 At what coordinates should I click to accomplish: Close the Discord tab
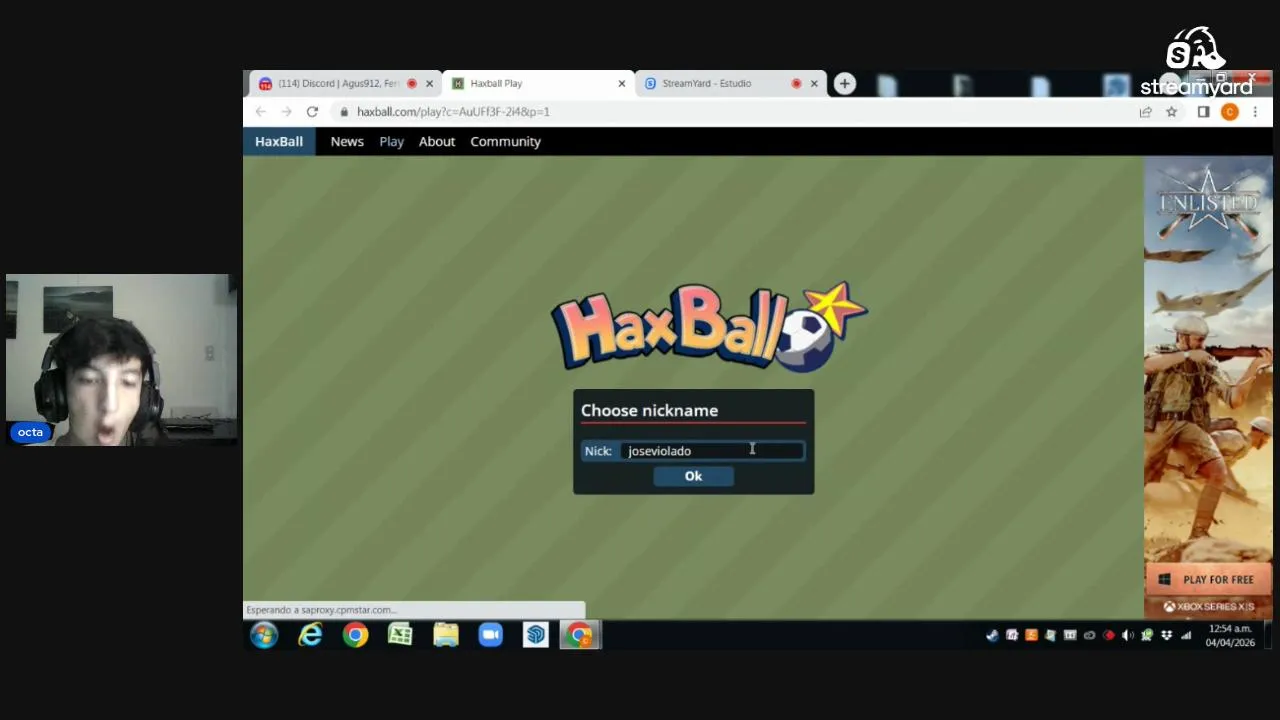coord(429,83)
